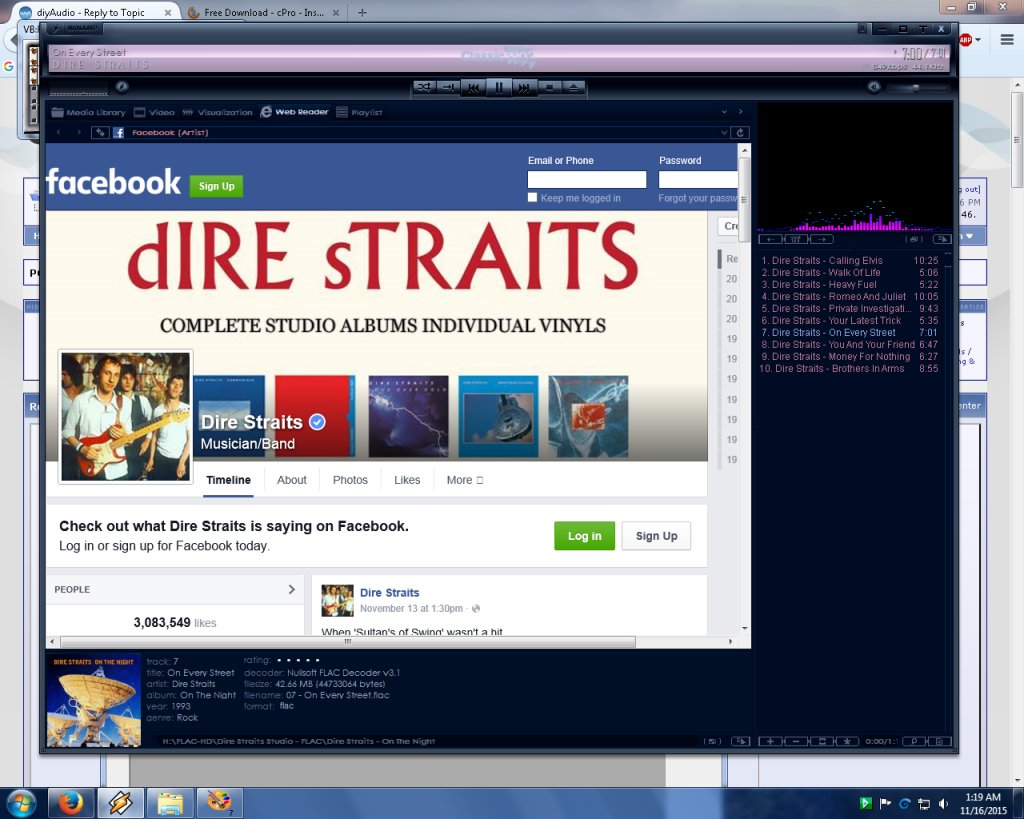Open the Photos tab
This screenshot has height=819, width=1024.
click(350, 480)
